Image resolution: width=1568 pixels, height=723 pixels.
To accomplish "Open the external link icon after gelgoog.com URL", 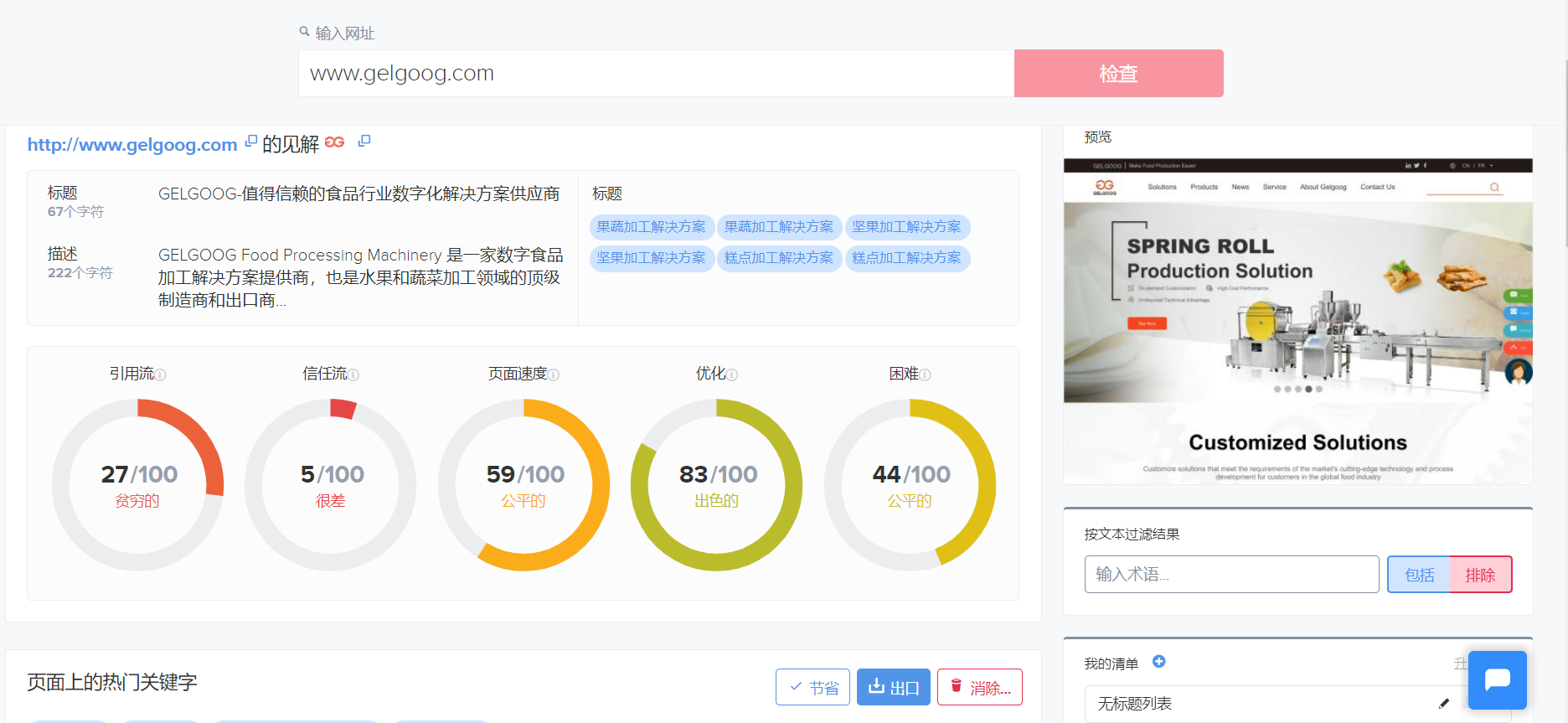I will click(250, 142).
